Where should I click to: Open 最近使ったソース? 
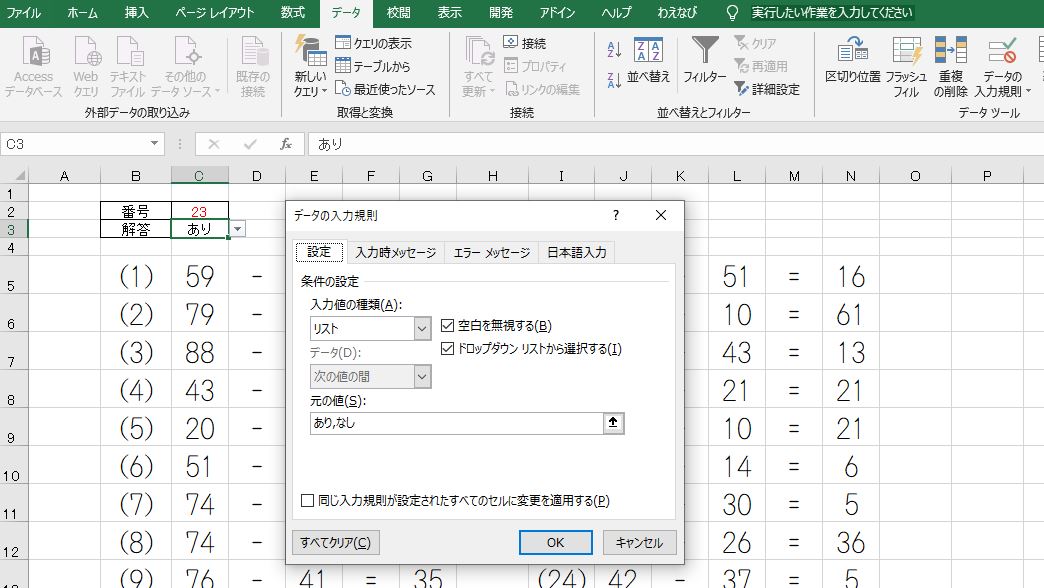coord(385,89)
